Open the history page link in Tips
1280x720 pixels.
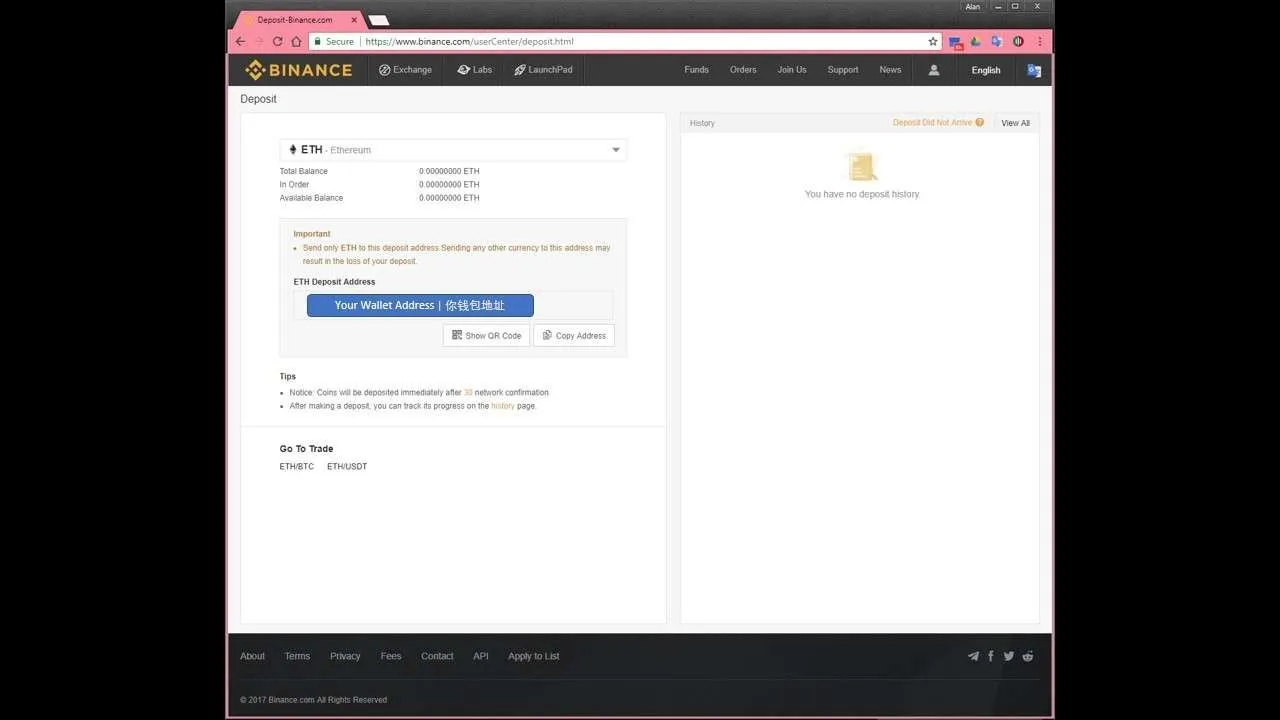[503, 406]
